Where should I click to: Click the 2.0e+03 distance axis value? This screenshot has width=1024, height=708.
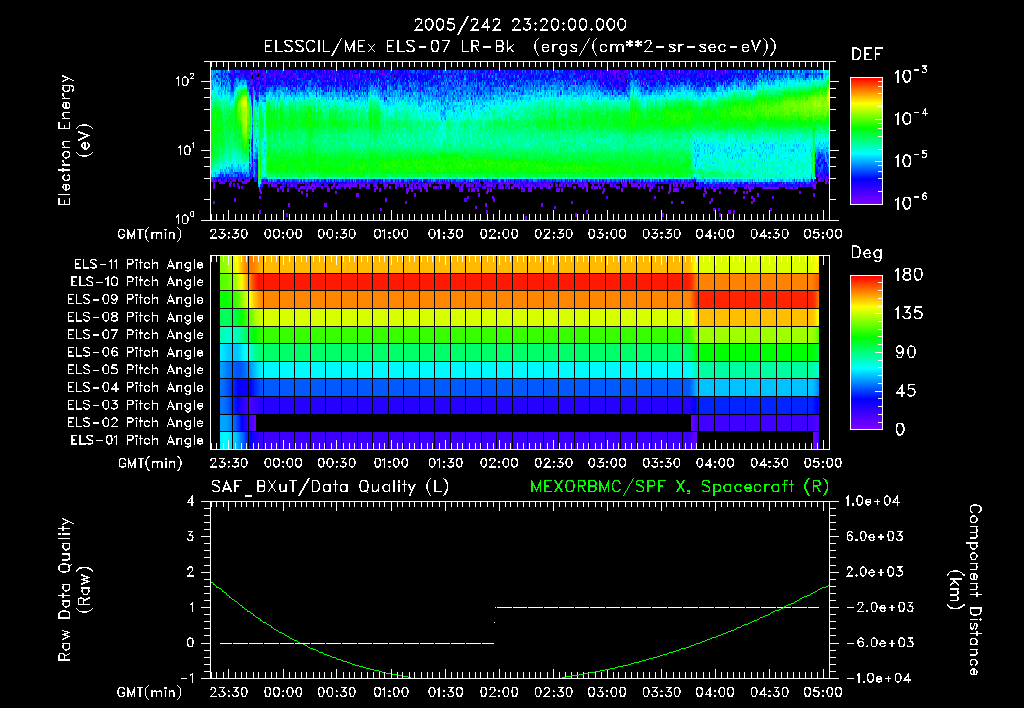[x=875, y=572]
